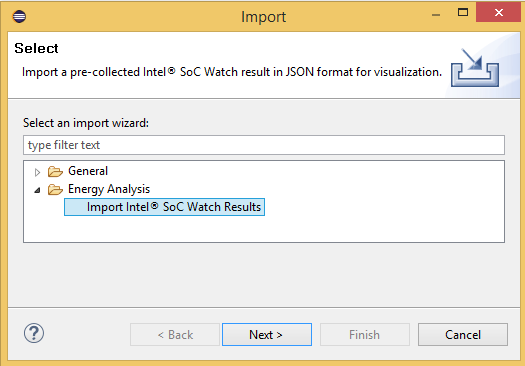Expand the General tree category

tap(37, 172)
